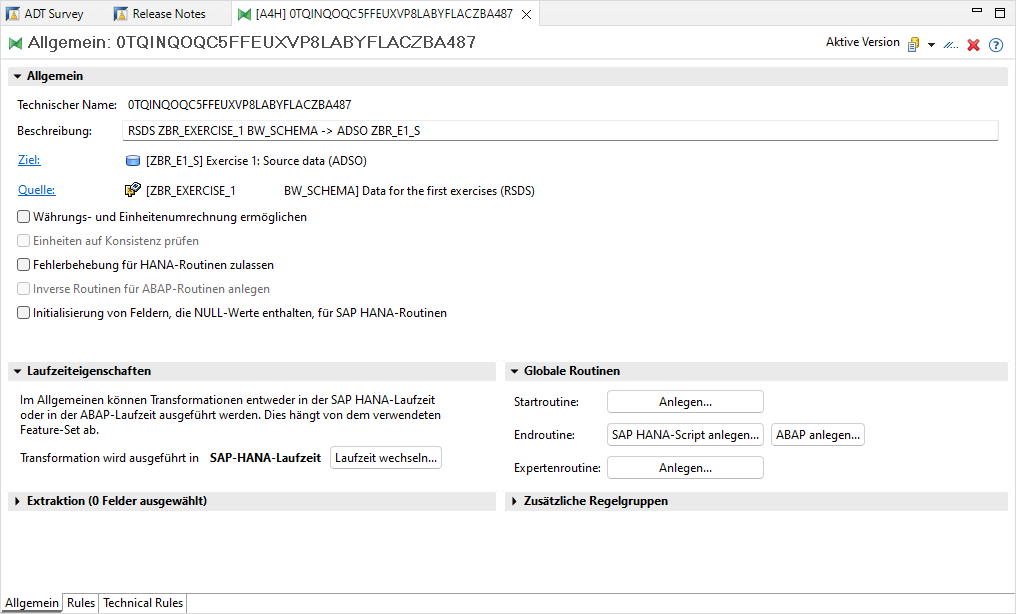The height and width of the screenshot is (614, 1016).
Task: Select the Allgemein tab at the bottom
Action: [x=32, y=603]
